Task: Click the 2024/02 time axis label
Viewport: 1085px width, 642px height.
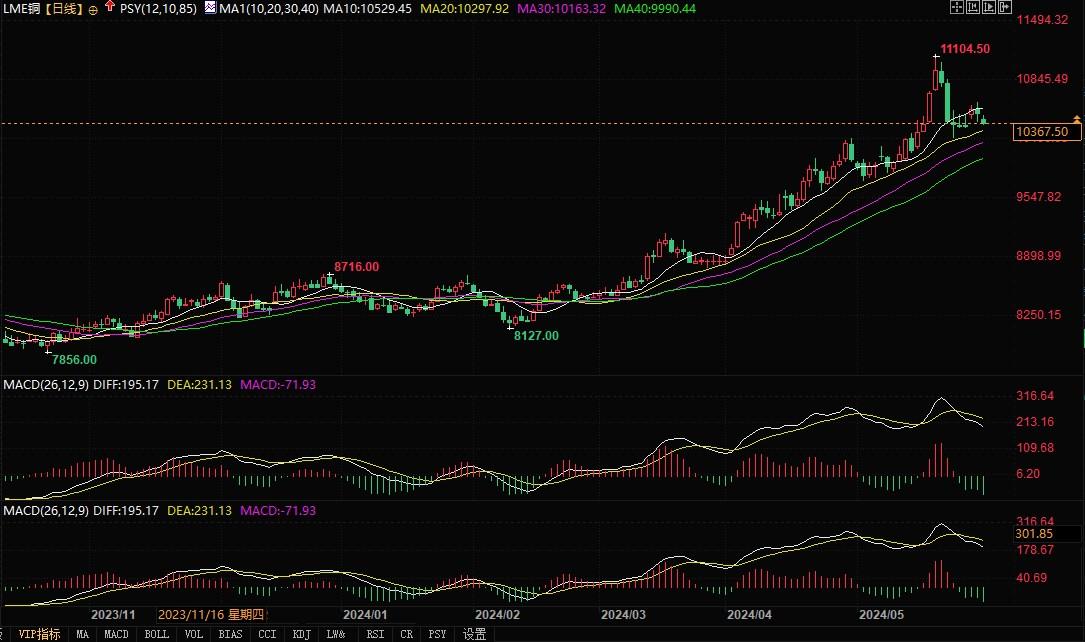Action: pyautogui.click(x=497, y=614)
